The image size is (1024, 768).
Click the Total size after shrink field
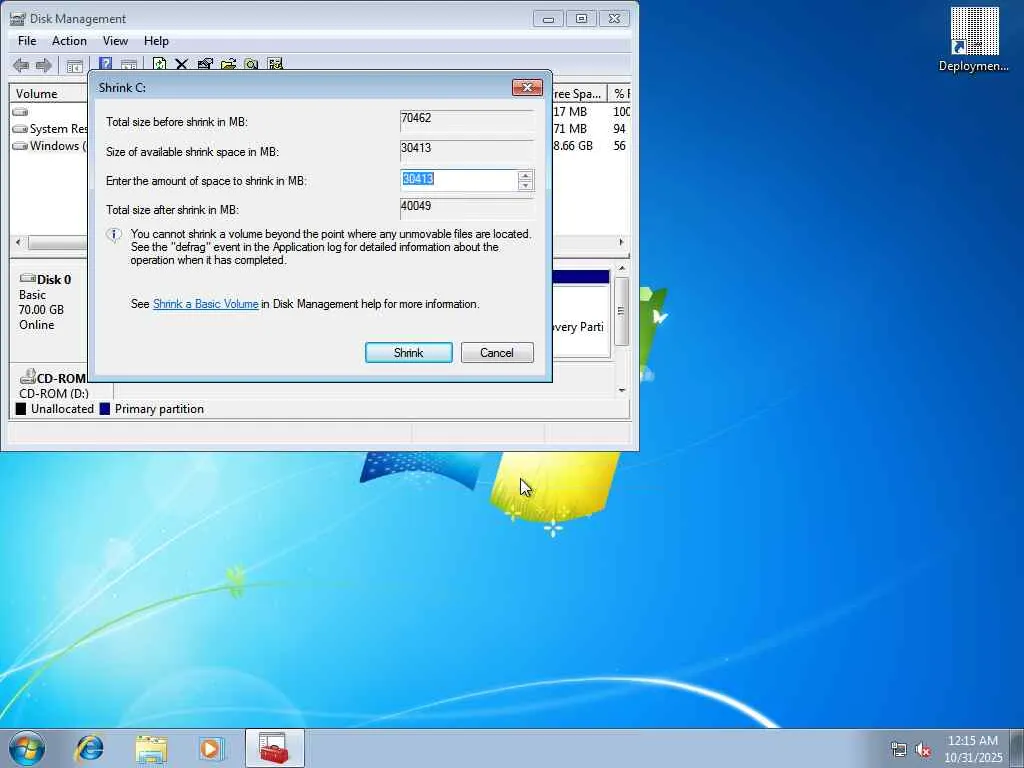tap(467, 208)
